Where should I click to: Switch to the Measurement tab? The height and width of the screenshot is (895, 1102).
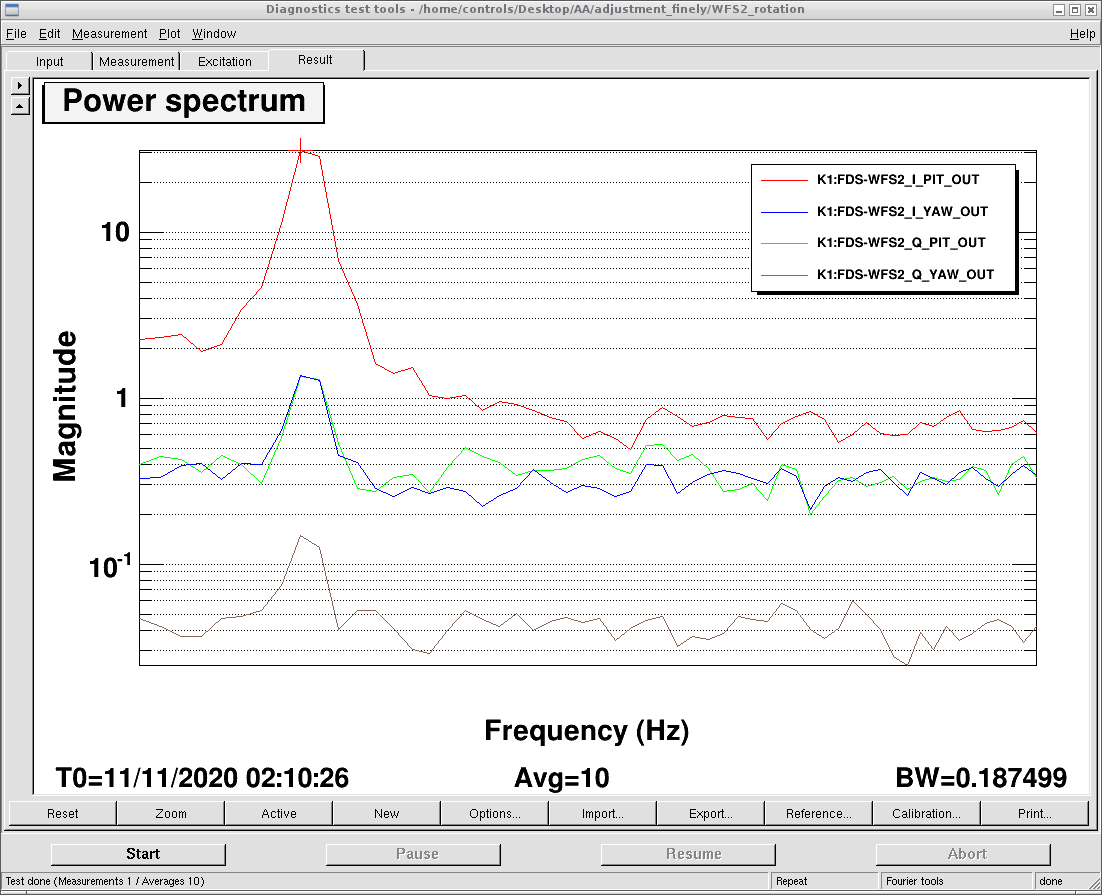click(x=136, y=61)
